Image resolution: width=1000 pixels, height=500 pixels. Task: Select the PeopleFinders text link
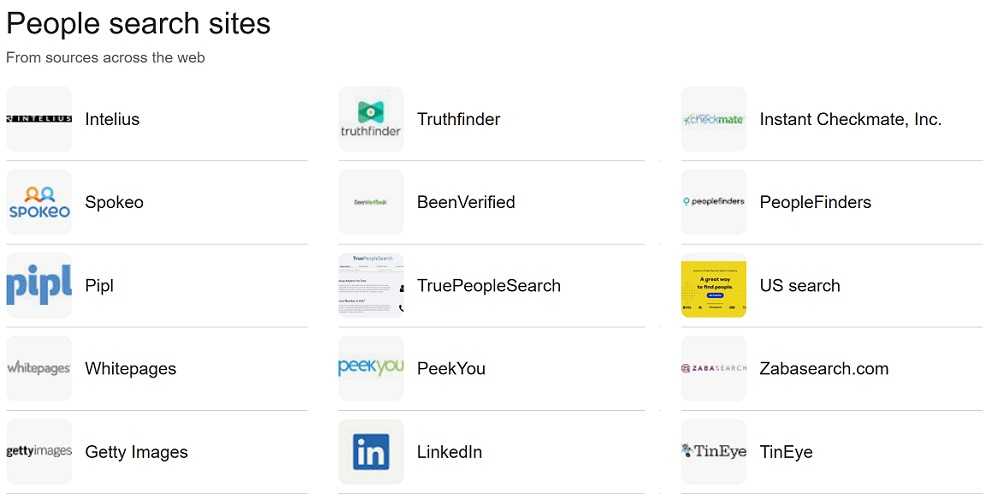tap(815, 202)
